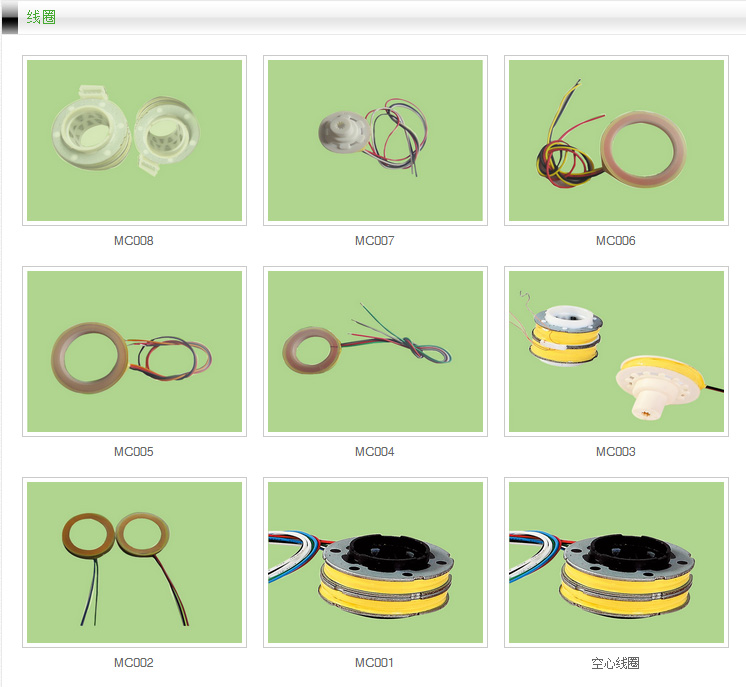Follow the MC002 caption link
Screen dimensions: 746x687
coord(134,663)
